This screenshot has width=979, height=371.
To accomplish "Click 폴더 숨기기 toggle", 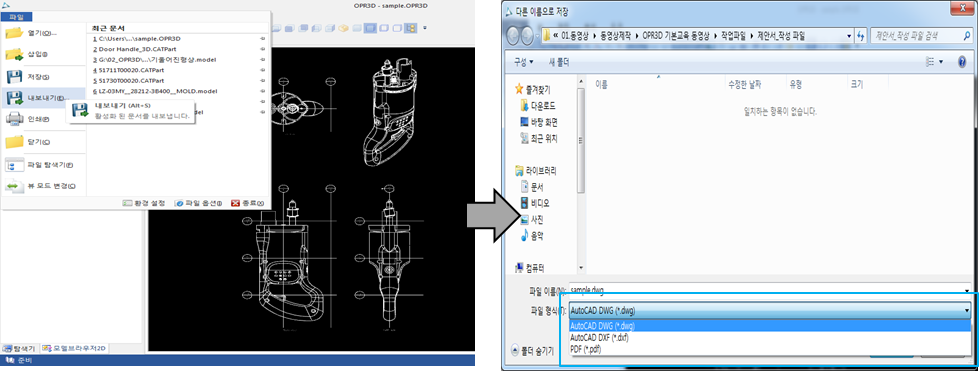I will [533, 351].
